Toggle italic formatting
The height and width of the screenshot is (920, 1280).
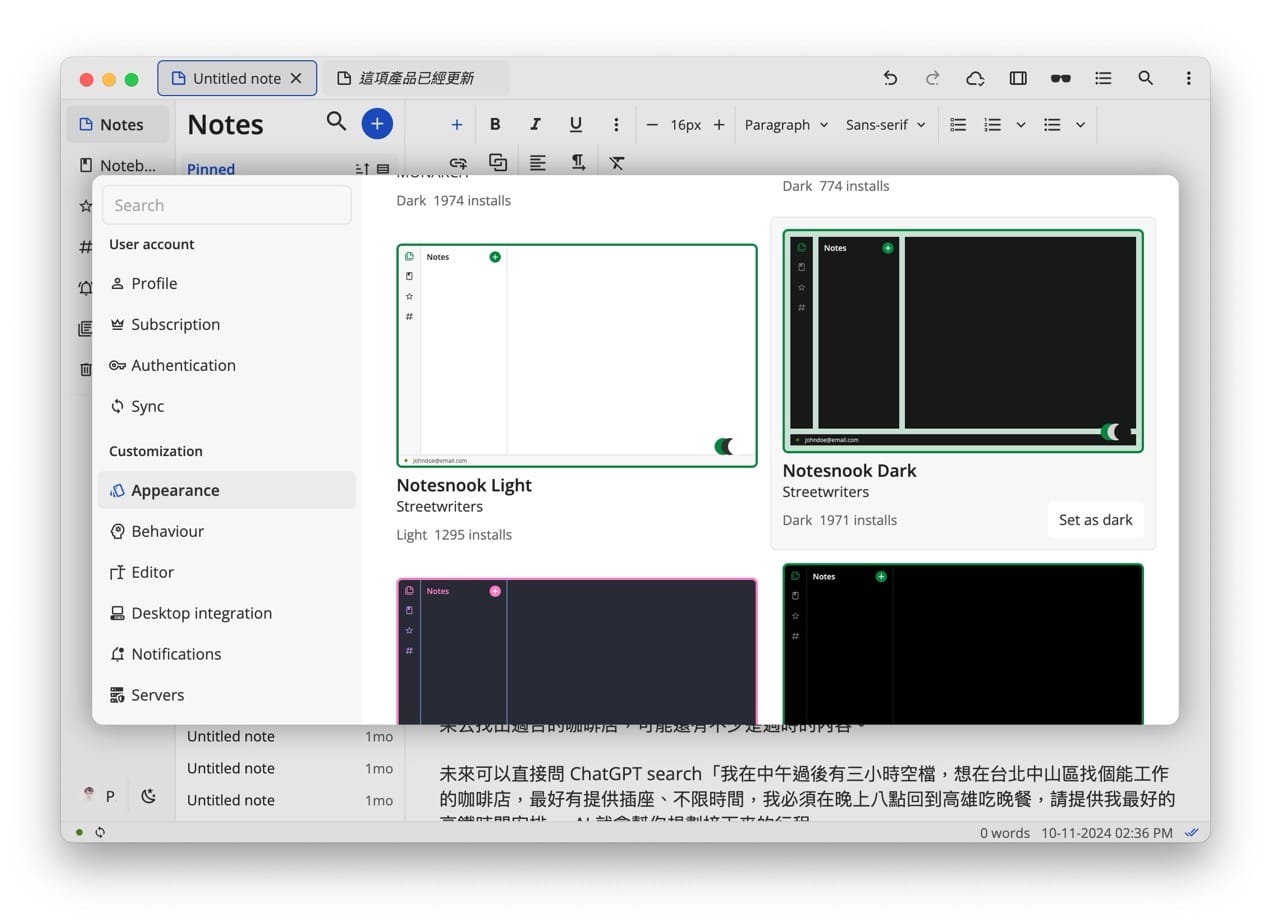(535, 125)
